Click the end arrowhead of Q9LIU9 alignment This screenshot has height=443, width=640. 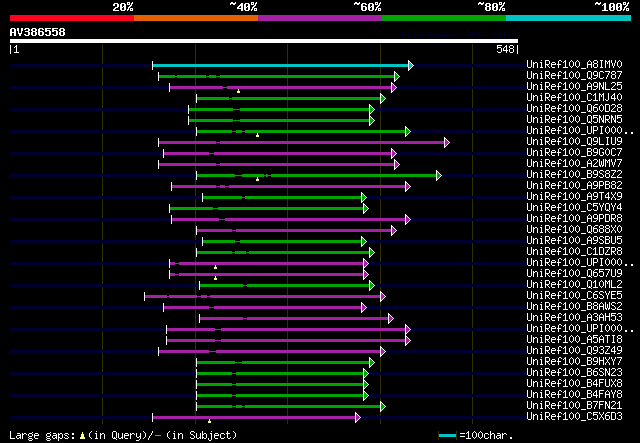pyautogui.click(x=447, y=142)
